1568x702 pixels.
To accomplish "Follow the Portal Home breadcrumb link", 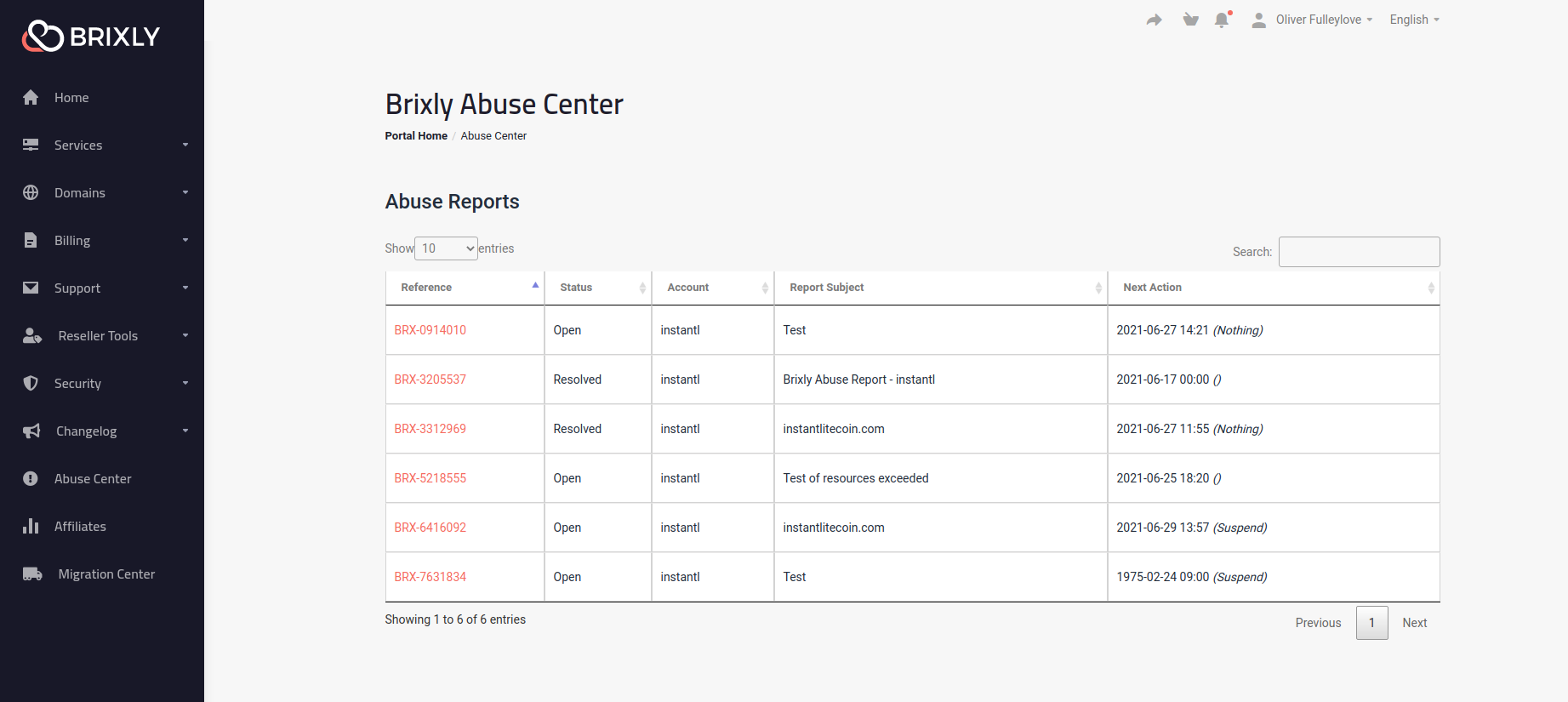I will (x=416, y=136).
